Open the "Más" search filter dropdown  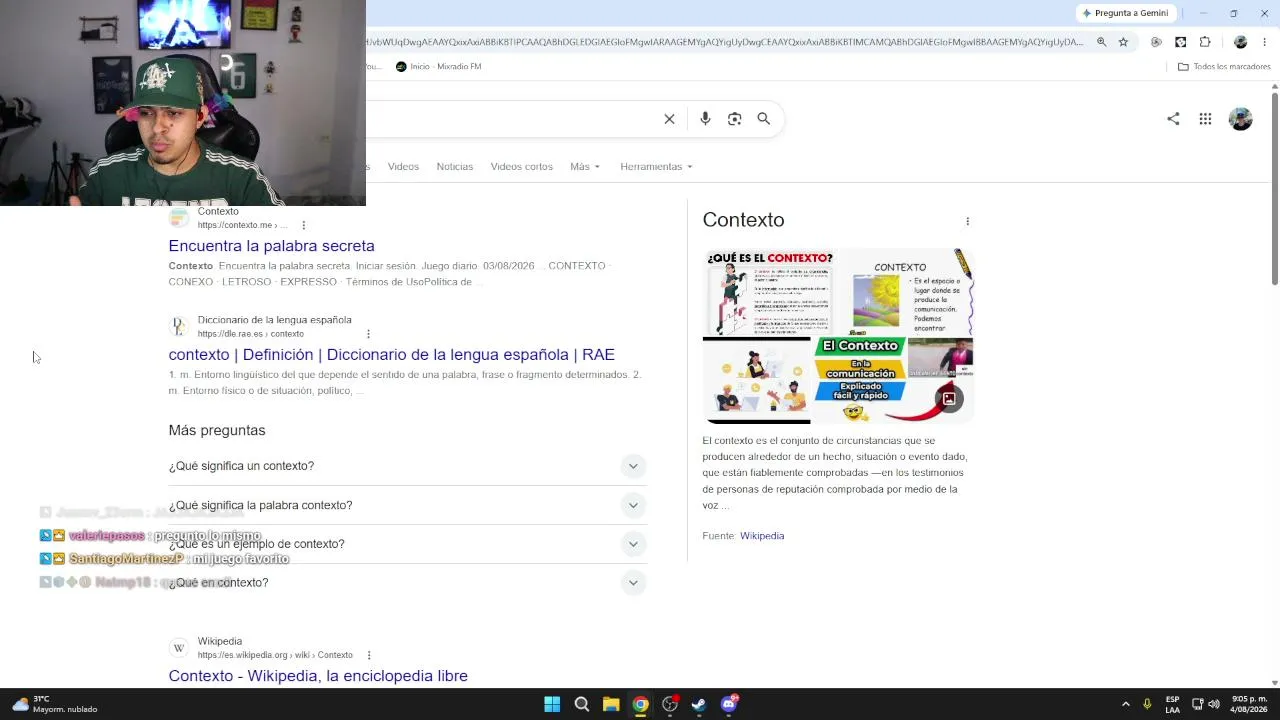coord(585,166)
